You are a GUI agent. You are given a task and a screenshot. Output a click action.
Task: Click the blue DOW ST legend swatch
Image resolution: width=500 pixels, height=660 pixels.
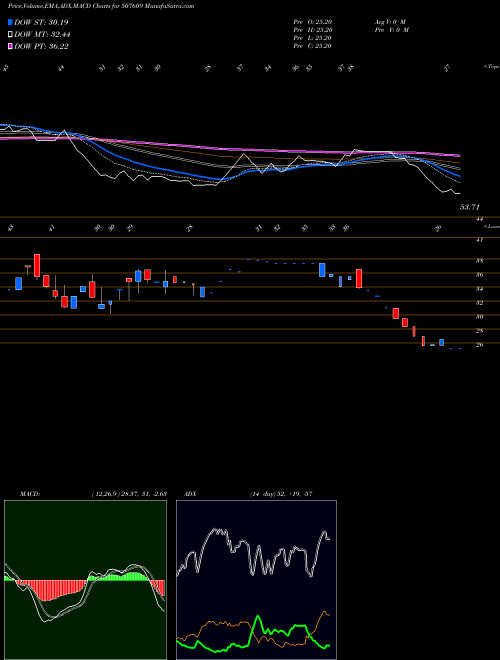[x=11, y=22]
